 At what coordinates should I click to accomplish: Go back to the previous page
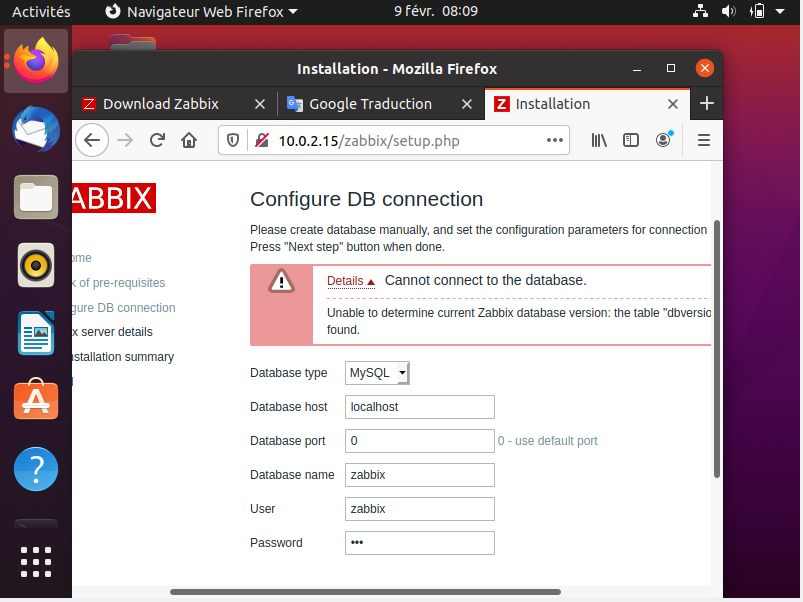(x=92, y=140)
